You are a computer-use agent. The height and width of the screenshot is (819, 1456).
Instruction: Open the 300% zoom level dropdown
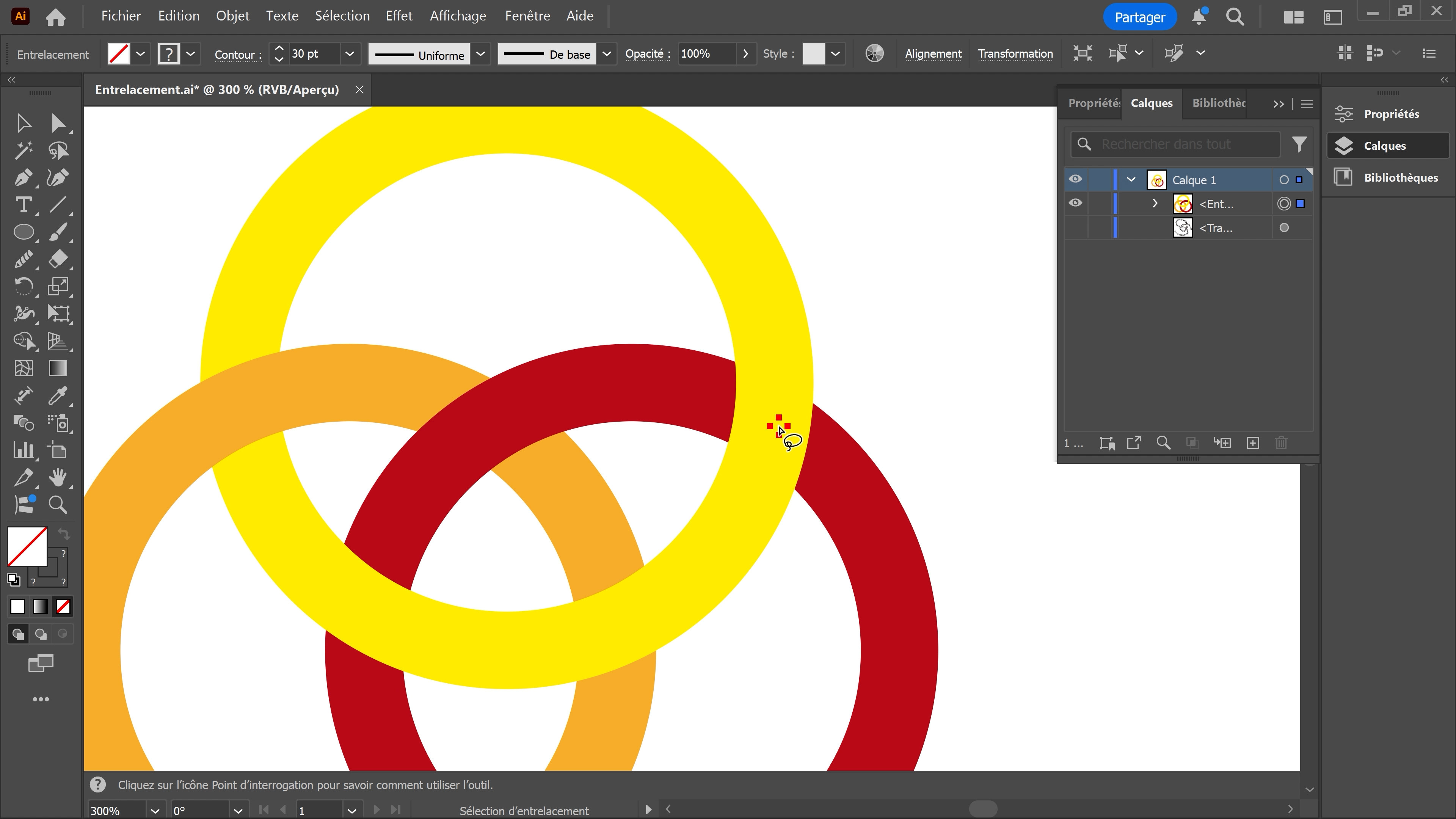[x=155, y=811]
